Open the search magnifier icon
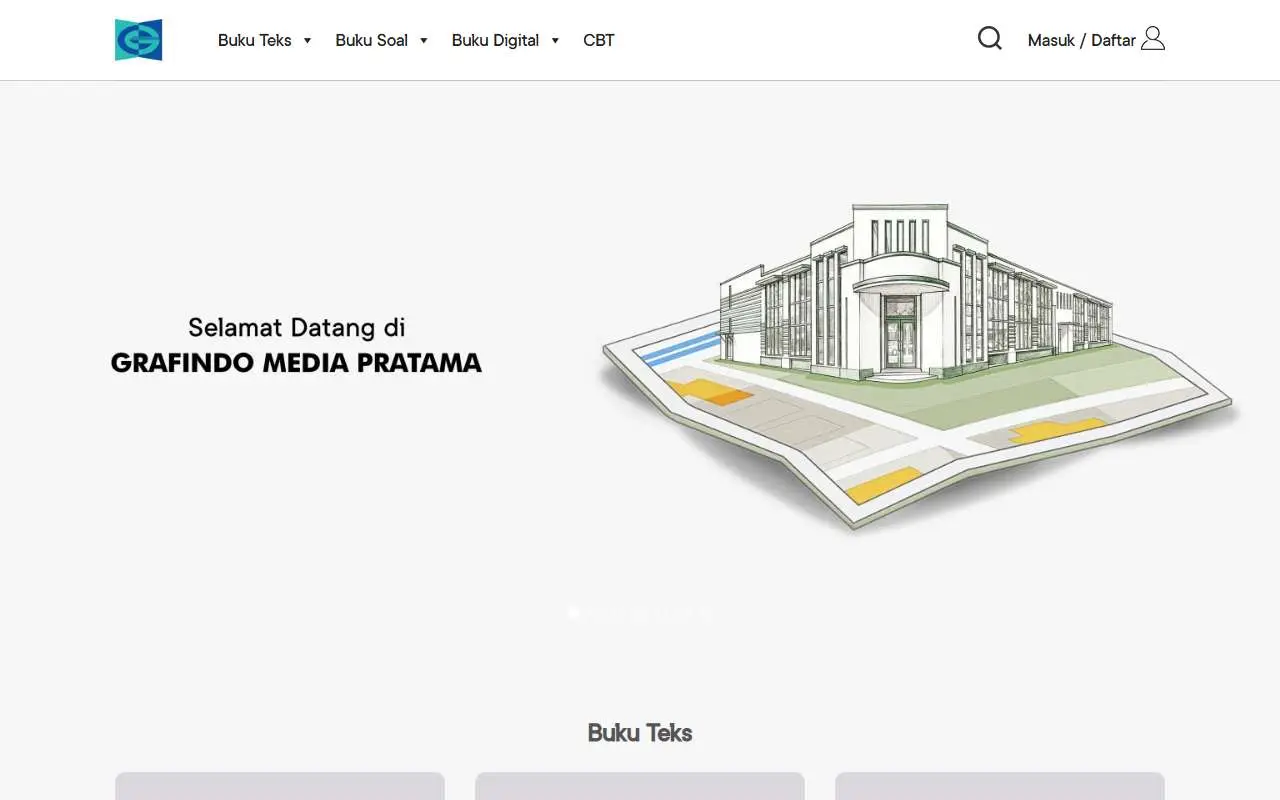This screenshot has width=1280, height=800. click(x=990, y=39)
